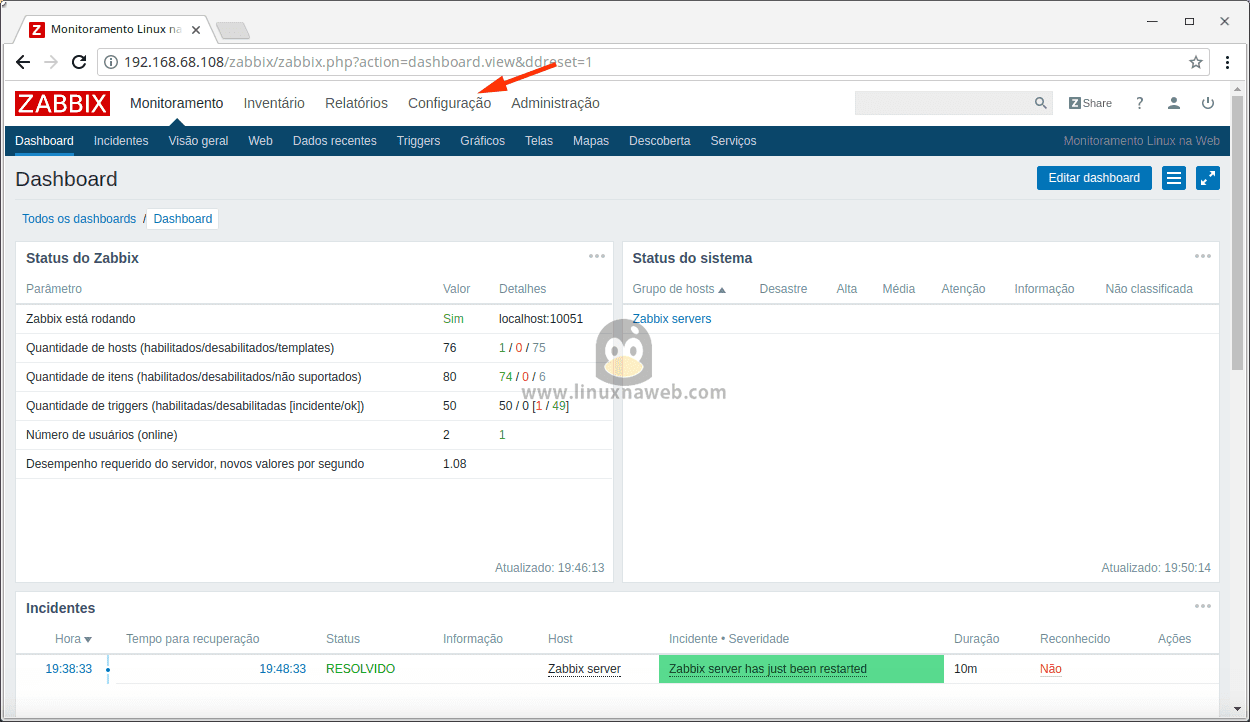Click the localhost:10051 detail text
The height and width of the screenshot is (722, 1250).
tap(541, 319)
